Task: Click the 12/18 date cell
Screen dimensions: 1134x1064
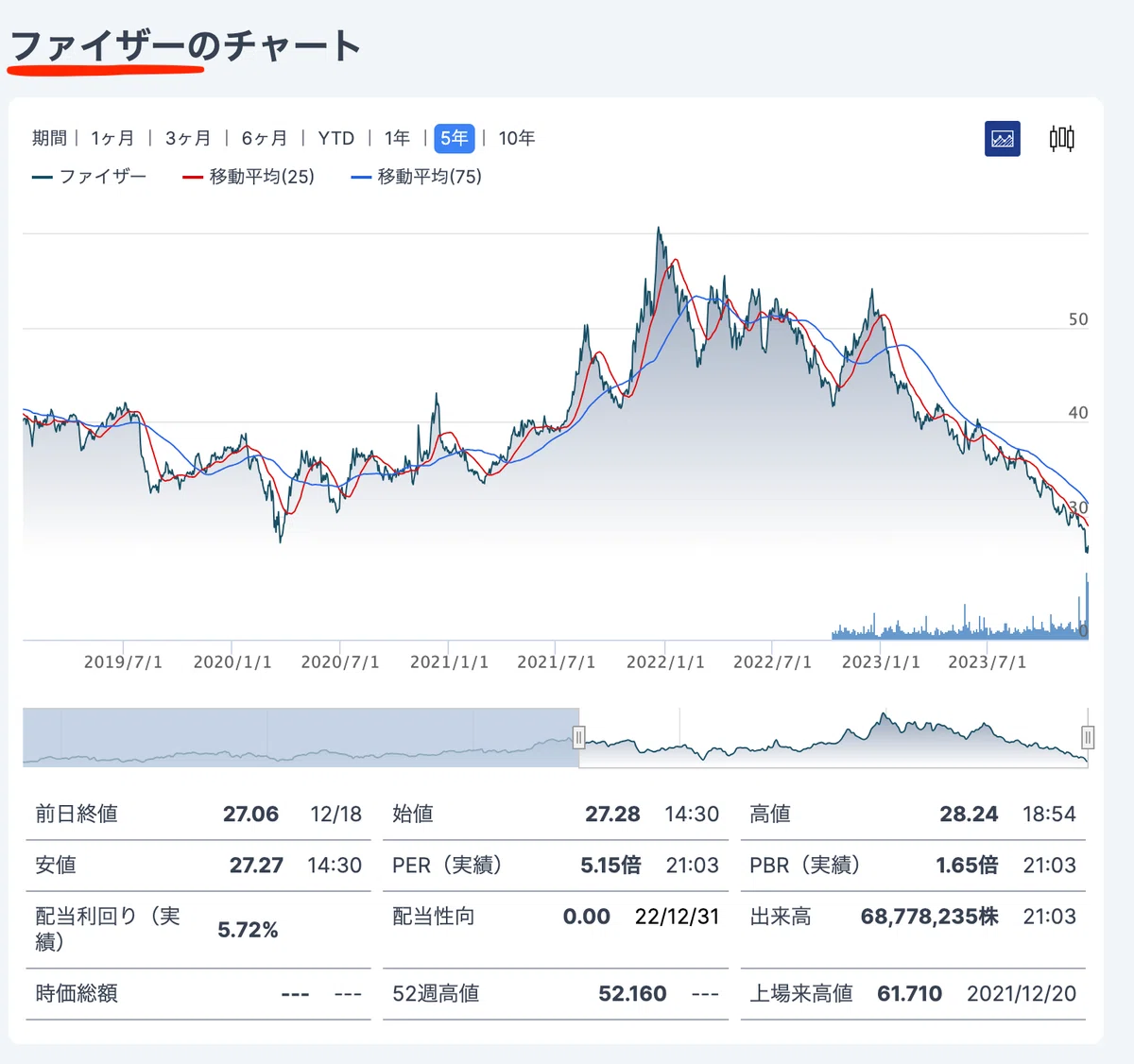Action: 335,815
